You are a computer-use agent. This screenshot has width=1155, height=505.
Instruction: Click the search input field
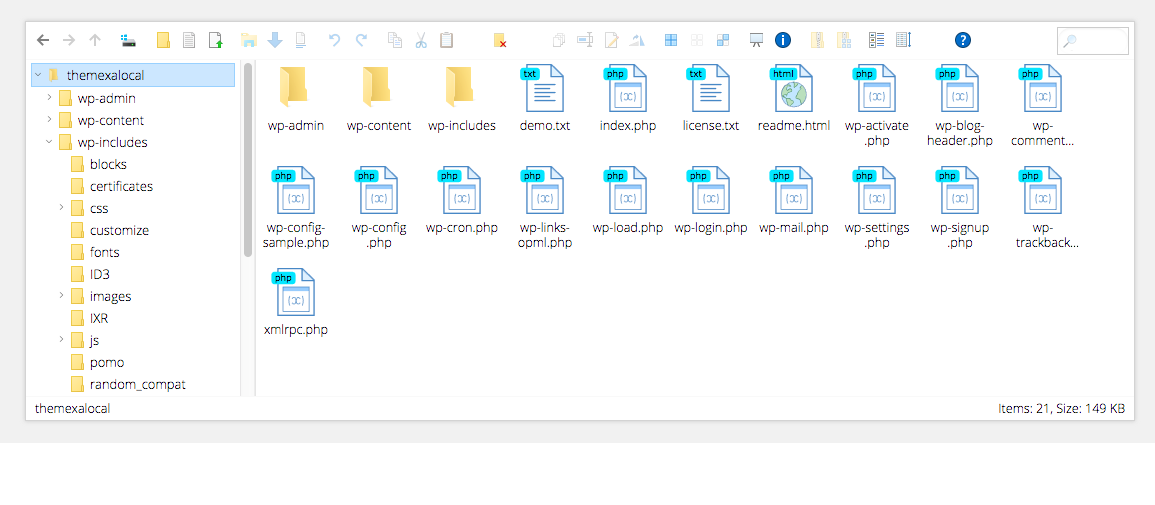(1092, 40)
